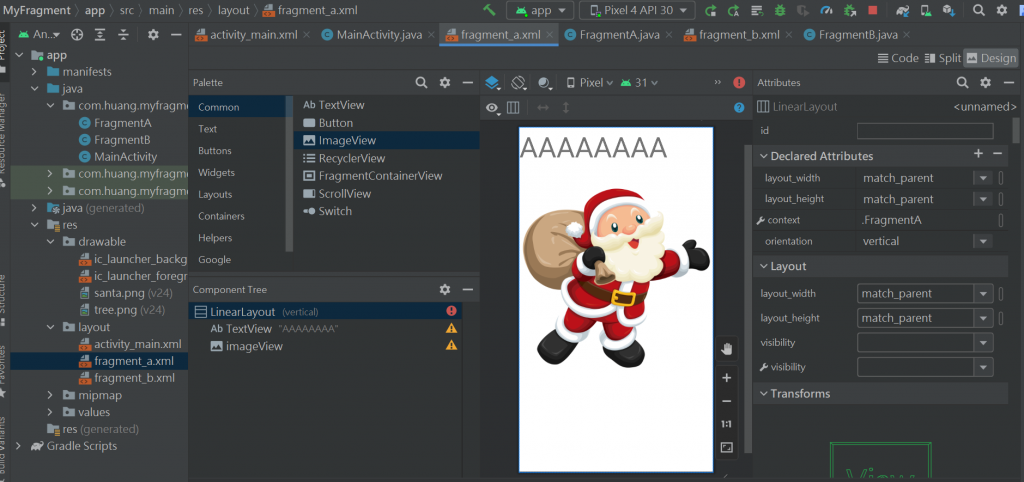Expand the manifests folder
Screen dimensions: 1024x482
click(35, 72)
